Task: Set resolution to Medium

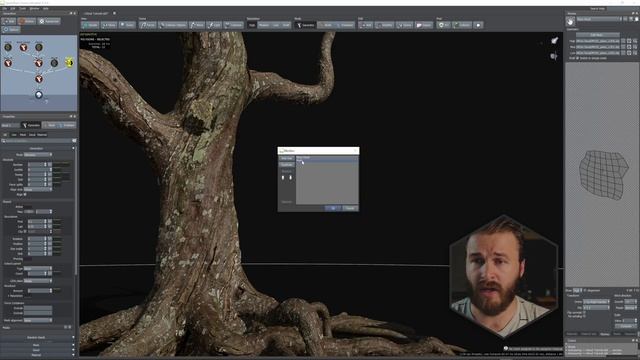Action: click(x=264, y=25)
